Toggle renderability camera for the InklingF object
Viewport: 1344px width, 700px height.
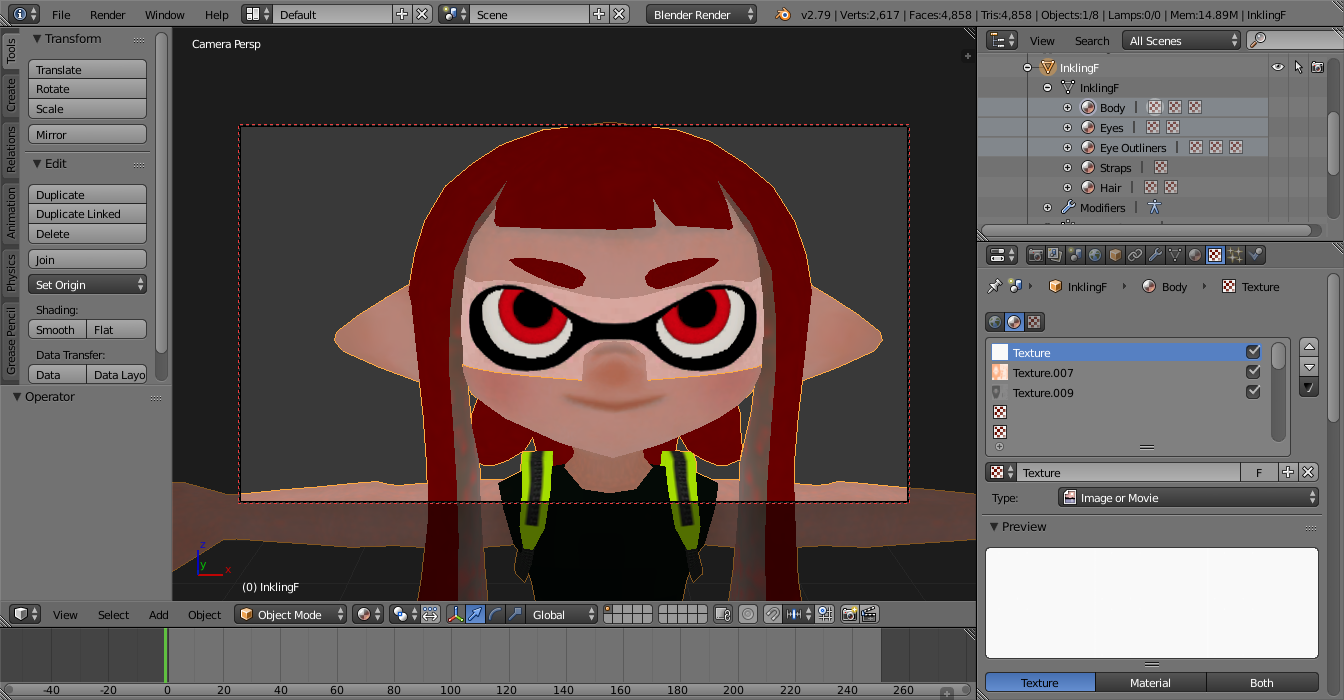[1318, 67]
